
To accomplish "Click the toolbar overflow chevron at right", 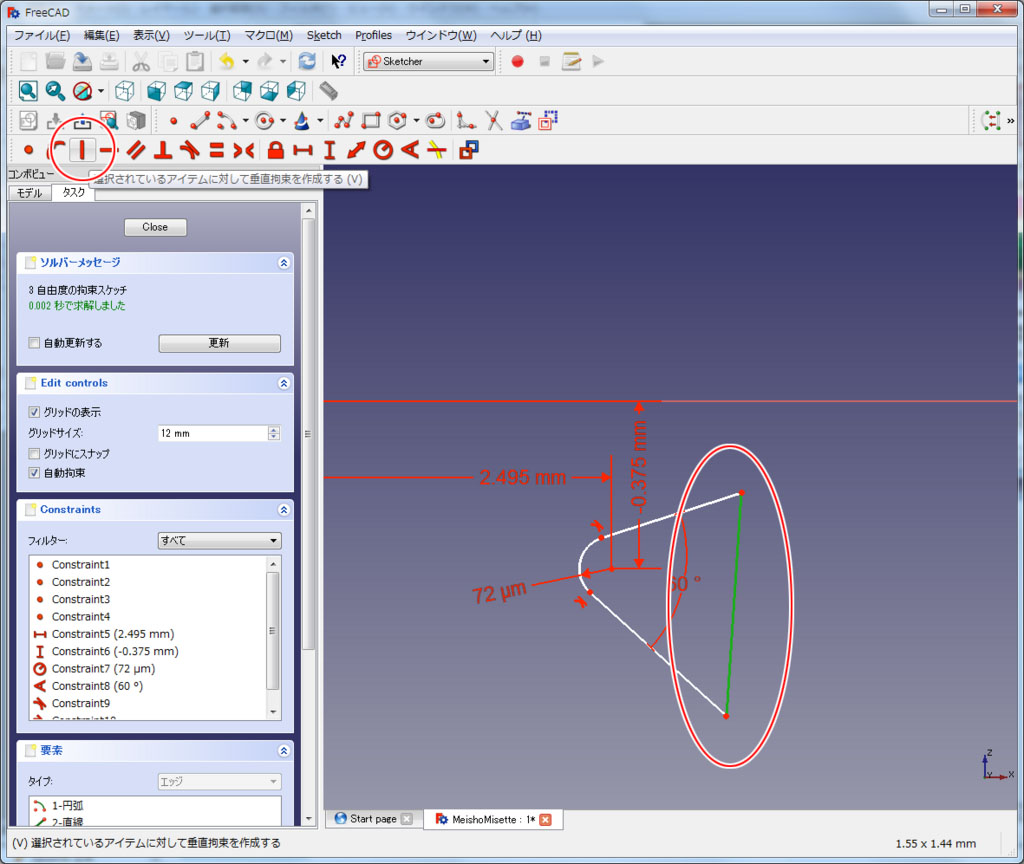I will coord(1010,121).
